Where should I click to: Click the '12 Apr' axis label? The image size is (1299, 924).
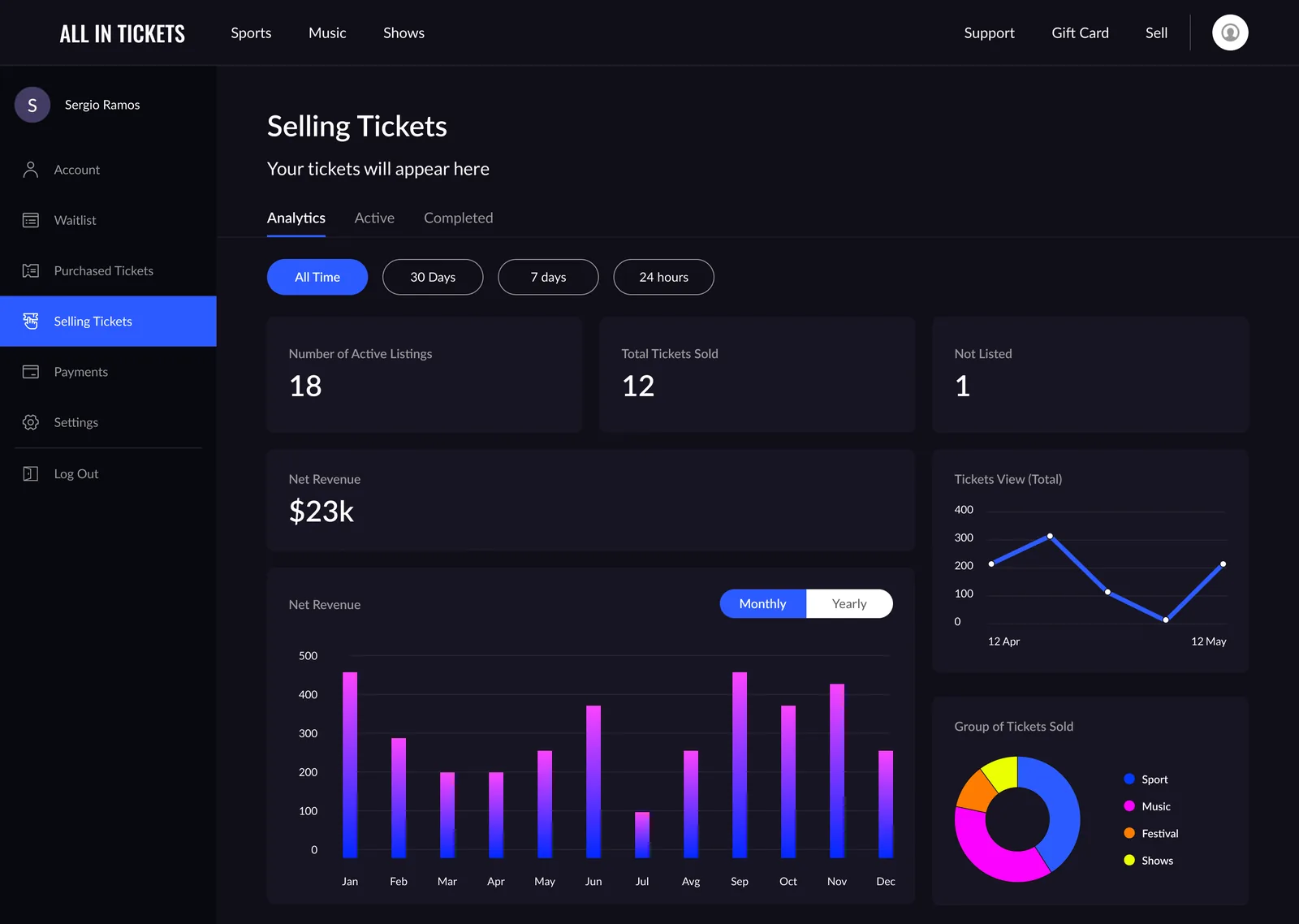1003,641
